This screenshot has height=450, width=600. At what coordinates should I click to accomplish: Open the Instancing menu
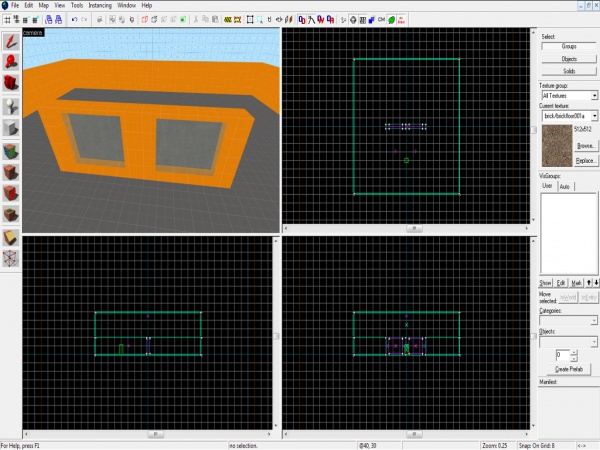click(100, 5)
